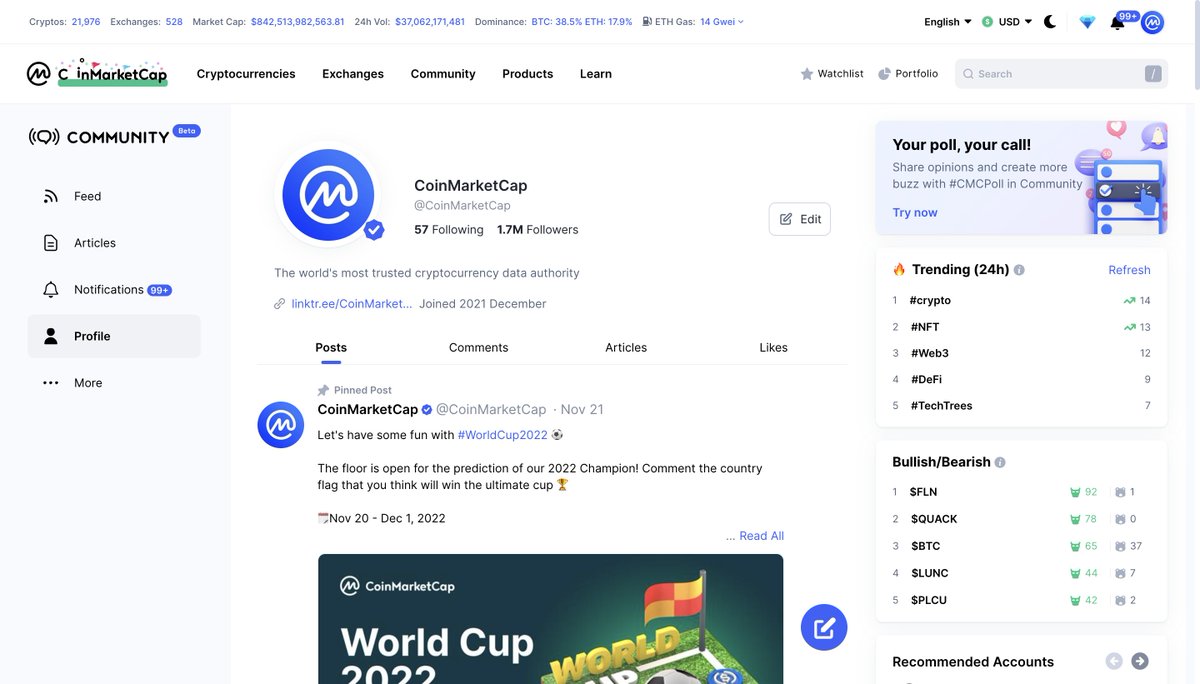Click the next arrow in Recommended Accounts
The image size is (1200, 684).
(x=1140, y=661)
